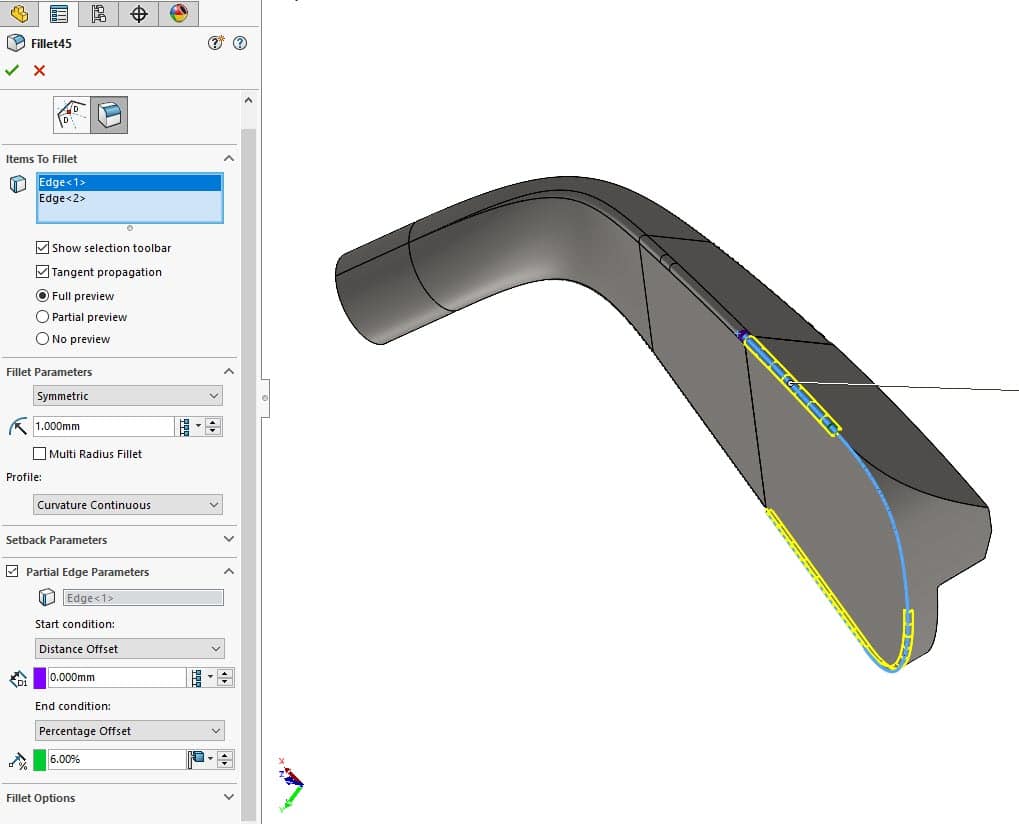Select the Manual fillet type icon
Viewport: 1019px width, 824px height.
(109, 116)
